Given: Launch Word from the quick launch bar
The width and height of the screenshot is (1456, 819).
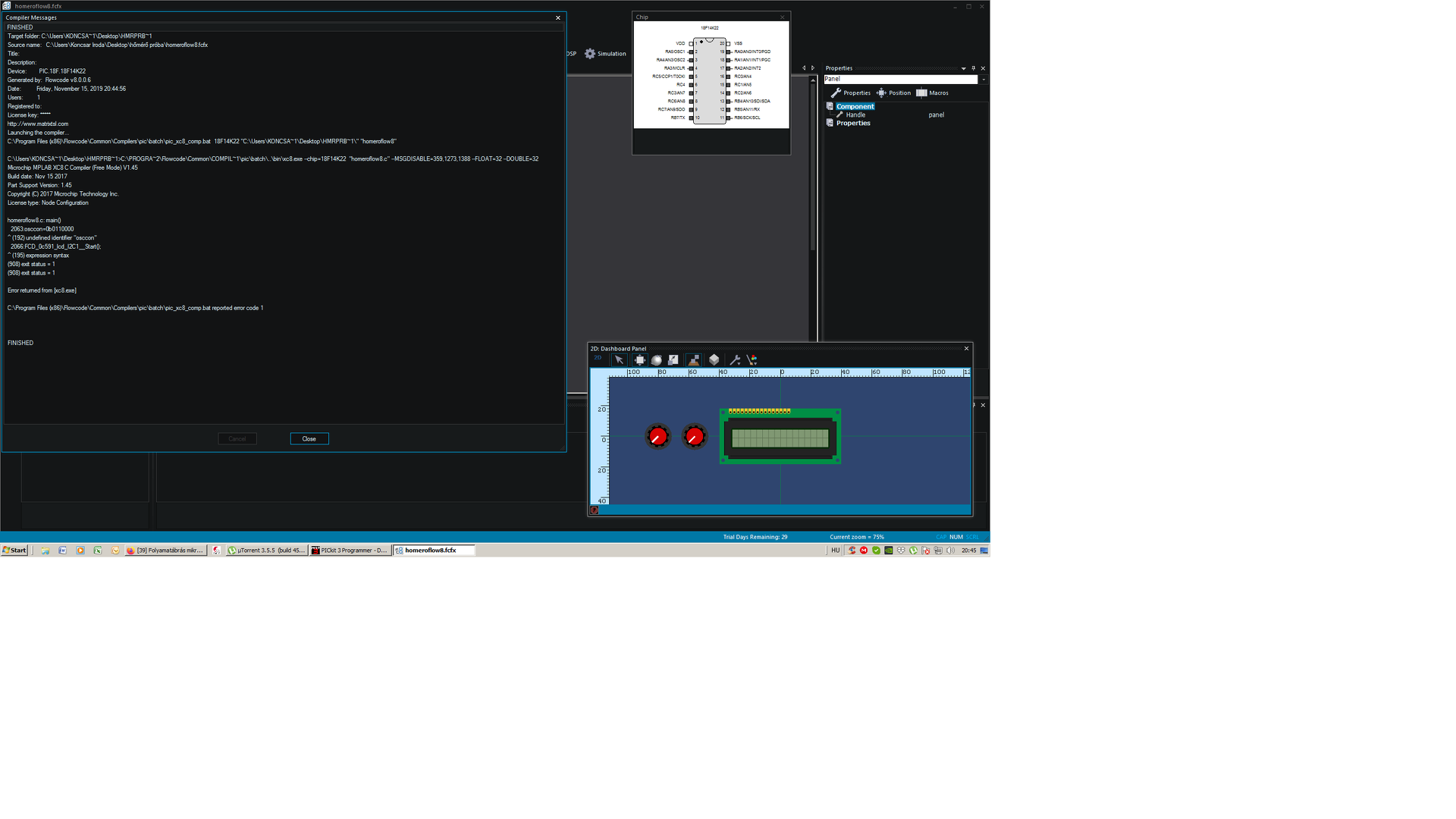Looking at the screenshot, I should click(63, 551).
